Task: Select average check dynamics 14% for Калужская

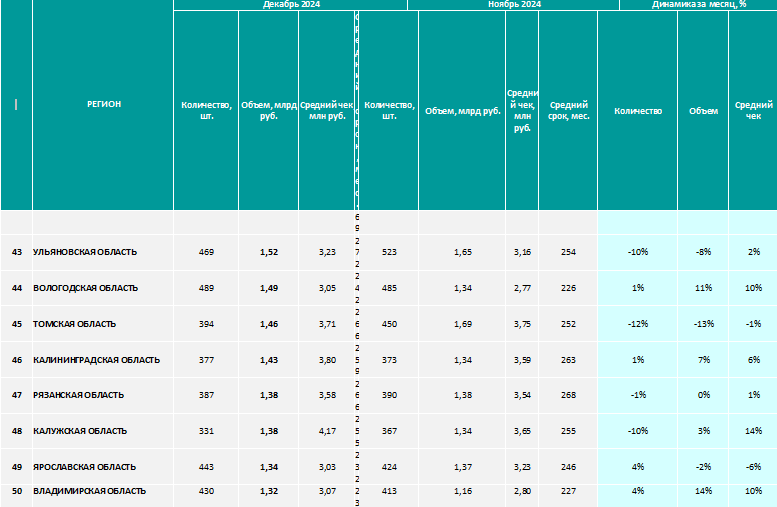Action: pos(753,431)
